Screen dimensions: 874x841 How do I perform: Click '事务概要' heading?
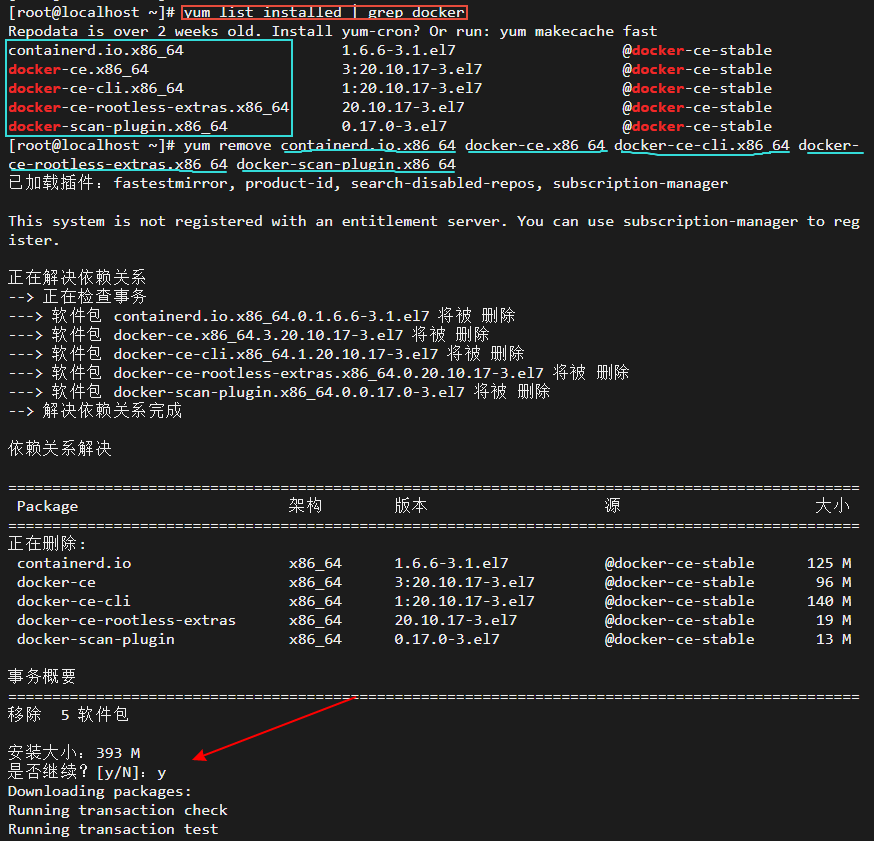click(42, 677)
